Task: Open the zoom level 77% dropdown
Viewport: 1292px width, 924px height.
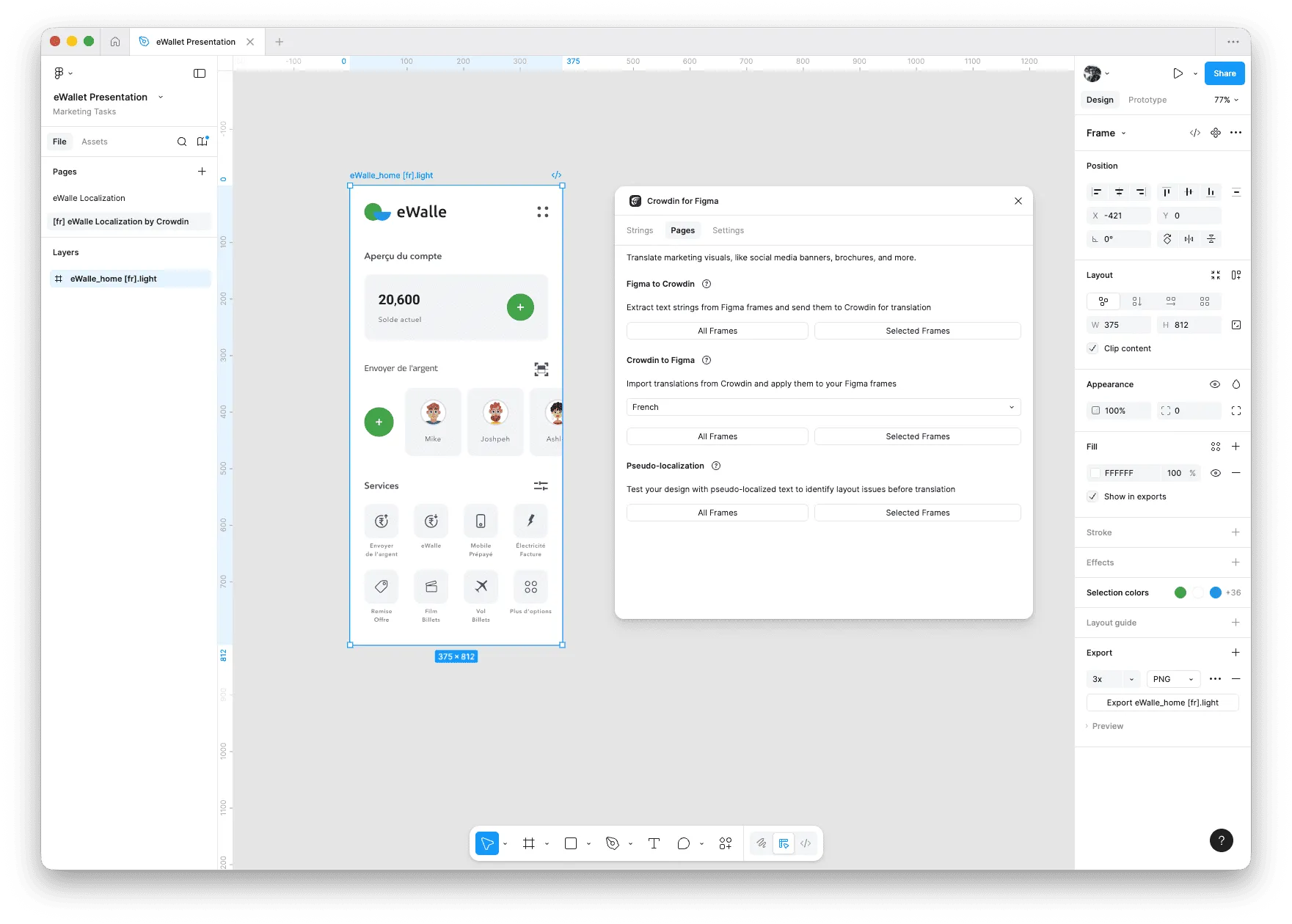Action: click(1225, 100)
